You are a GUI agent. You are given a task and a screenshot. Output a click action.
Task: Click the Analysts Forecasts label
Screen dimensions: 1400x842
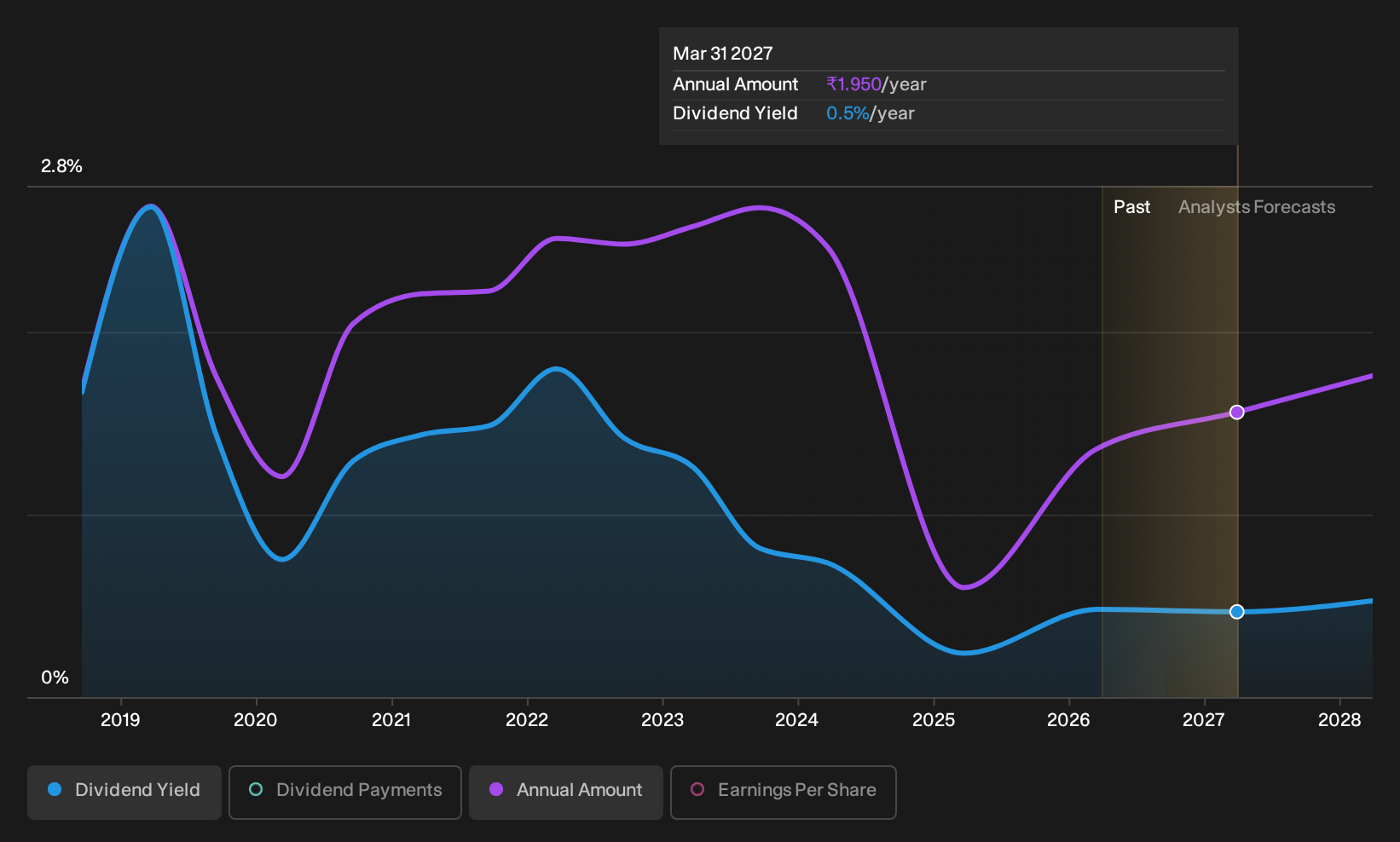[x=1257, y=207]
